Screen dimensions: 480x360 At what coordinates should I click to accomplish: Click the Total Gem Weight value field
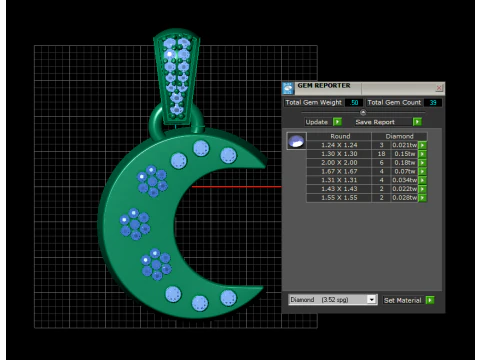coord(354,103)
